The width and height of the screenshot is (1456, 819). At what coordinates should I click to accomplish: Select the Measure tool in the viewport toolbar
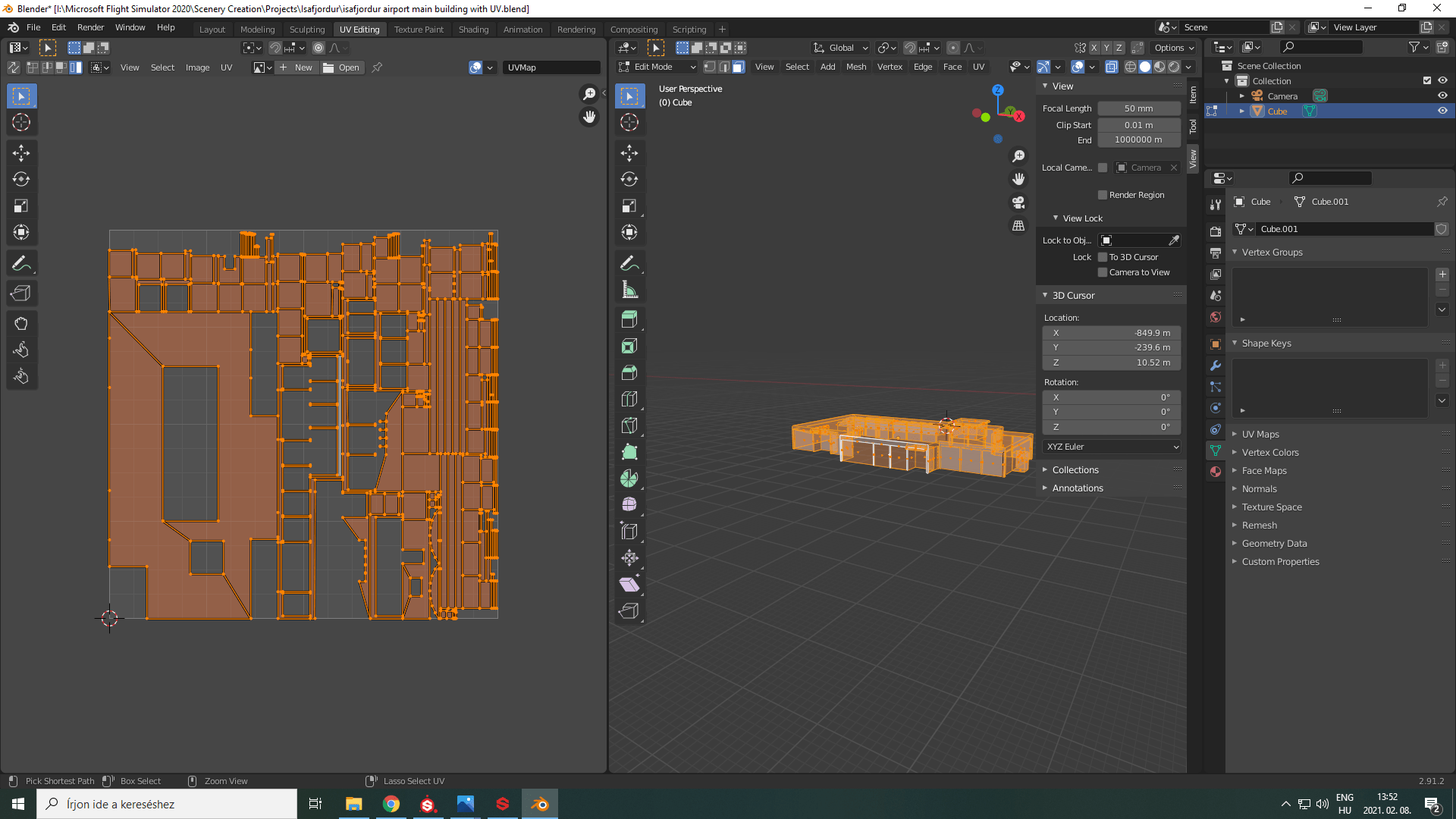click(x=629, y=289)
